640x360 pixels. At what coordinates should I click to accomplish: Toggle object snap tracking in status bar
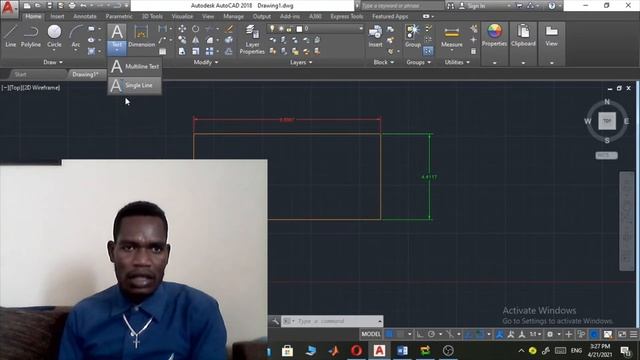pyautogui.click(x=469, y=334)
